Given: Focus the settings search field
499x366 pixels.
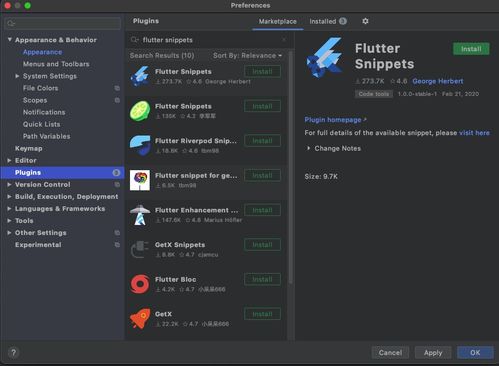Looking at the screenshot, I should [x=63, y=23].
